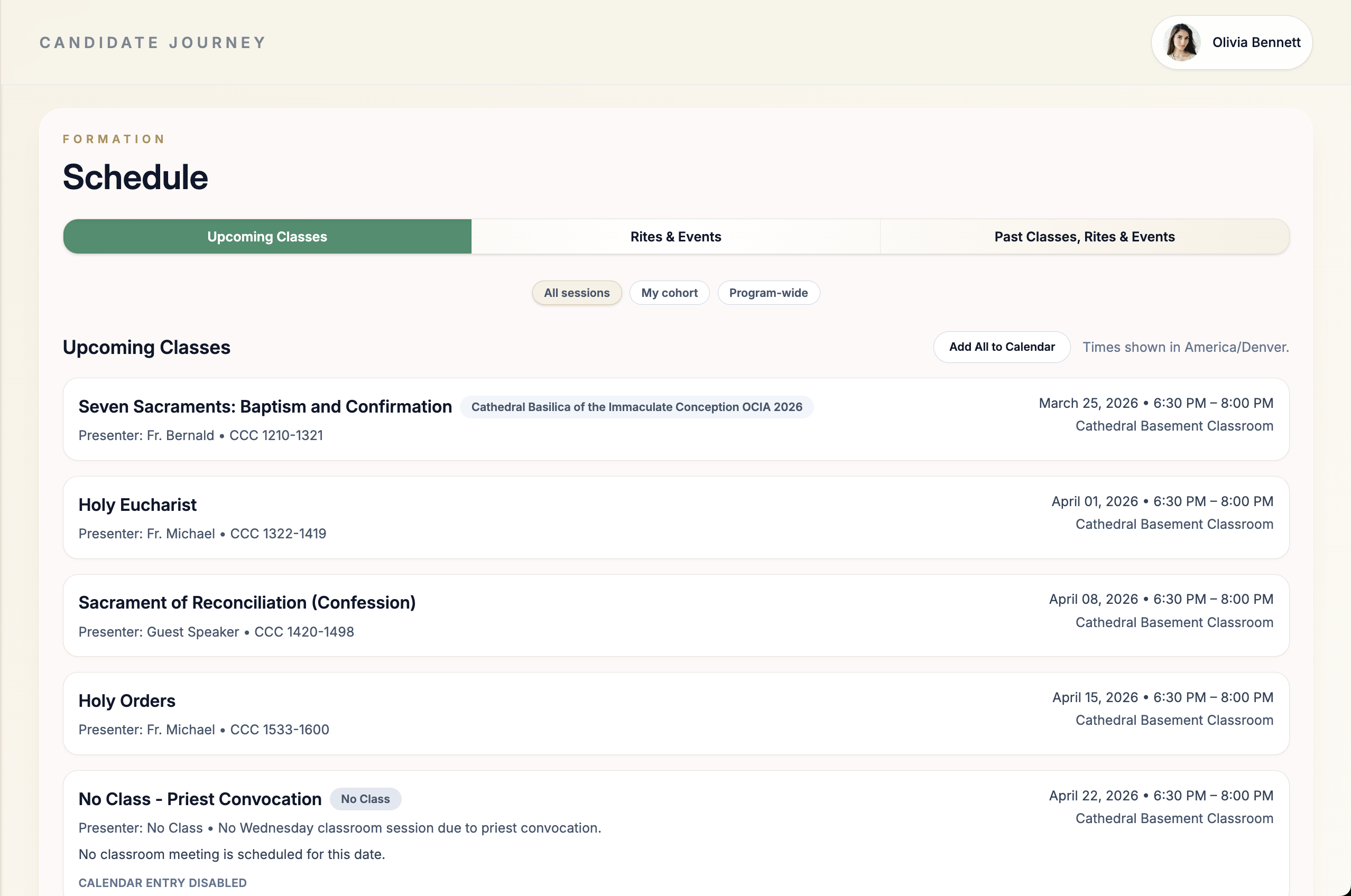Image resolution: width=1351 pixels, height=896 pixels.
Task: Open Sacrament of Reconciliation (Confession) class
Action: [246, 602]
